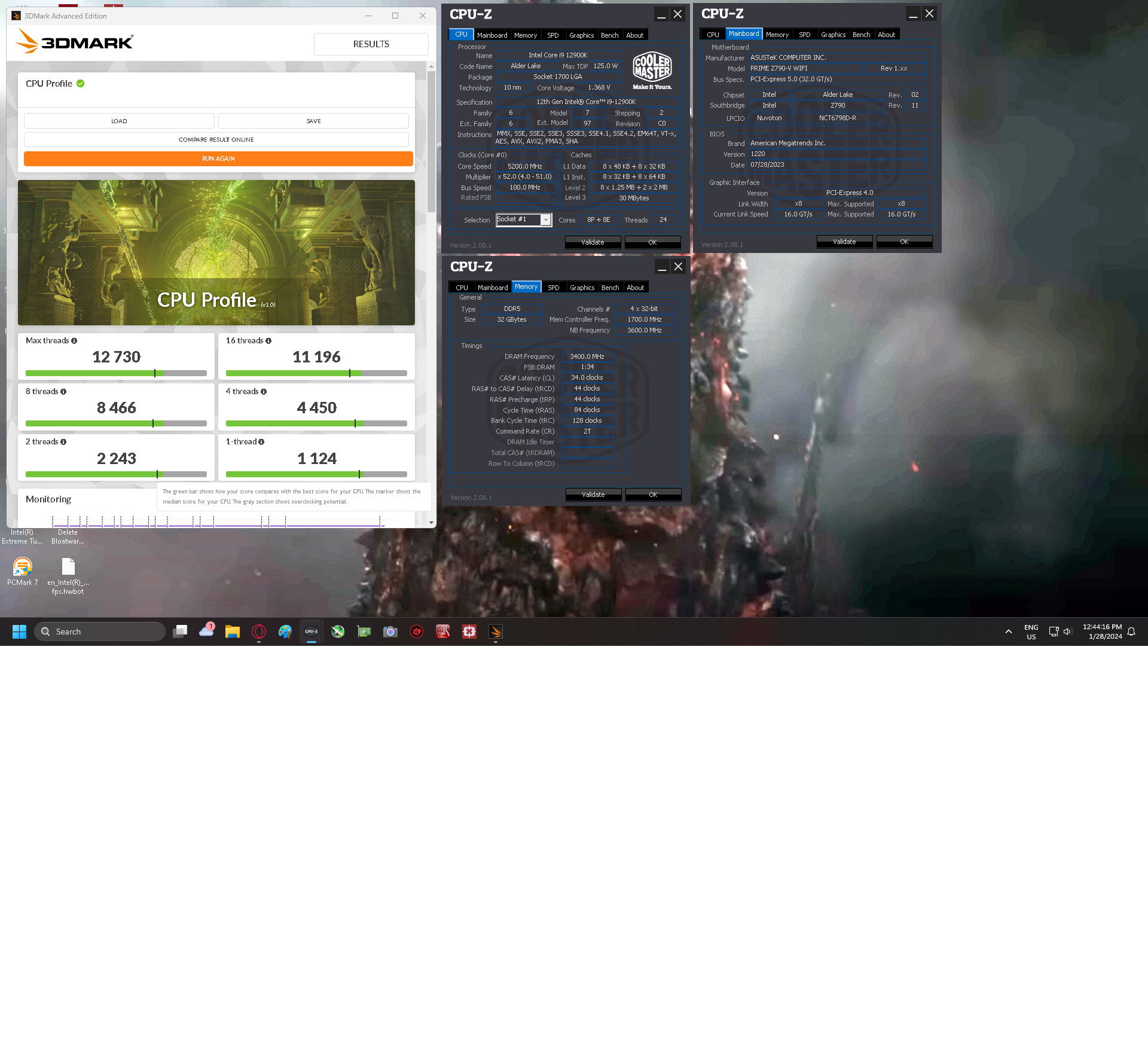Open Bench tab in Memory window
The height and width of the screenshot is (1037, 1148).
coord(610,288)
